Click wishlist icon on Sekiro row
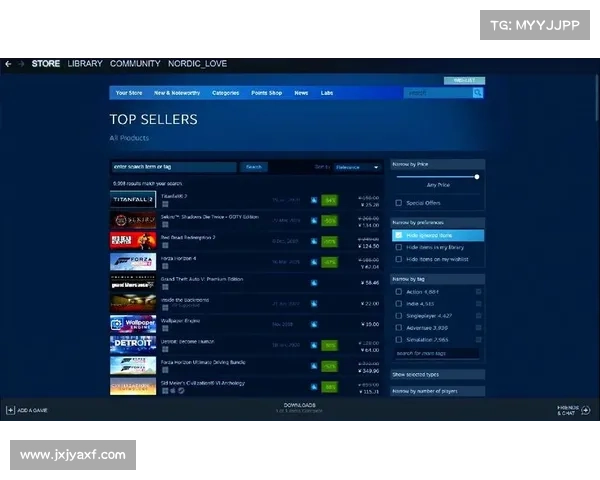The image size is (600, 480). click(314, 221)
